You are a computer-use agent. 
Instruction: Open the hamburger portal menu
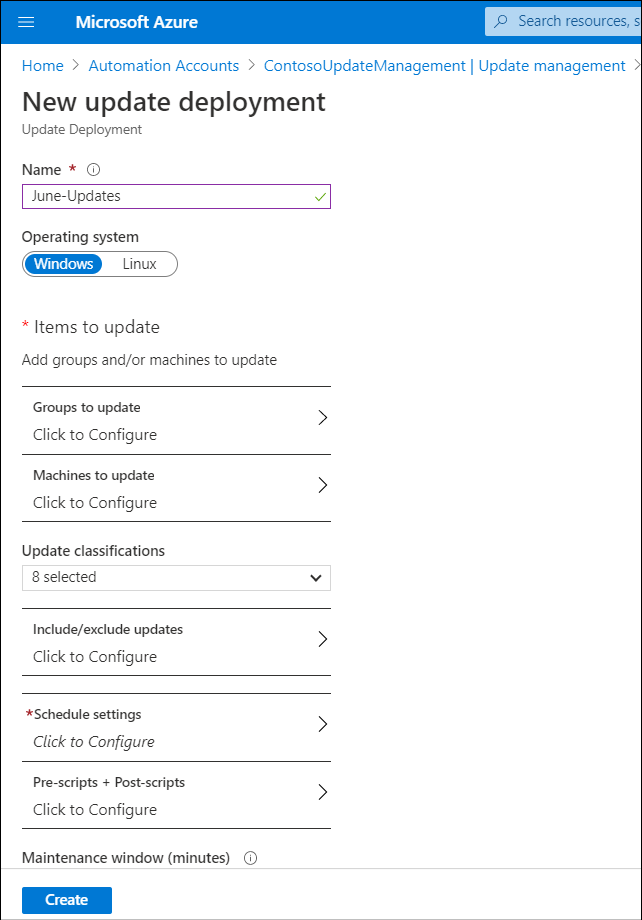[26, 22]
